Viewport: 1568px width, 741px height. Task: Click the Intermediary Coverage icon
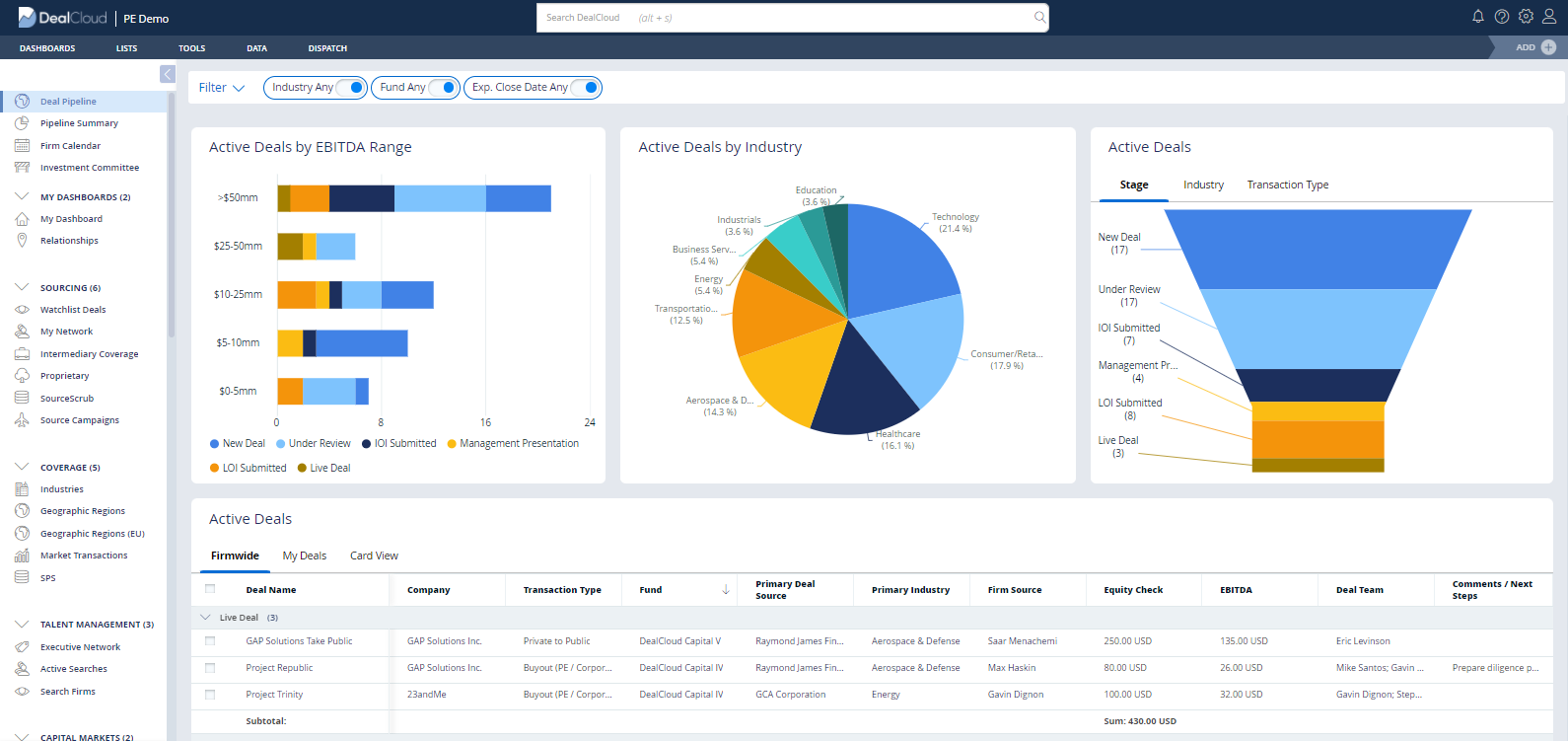point(22,354)
